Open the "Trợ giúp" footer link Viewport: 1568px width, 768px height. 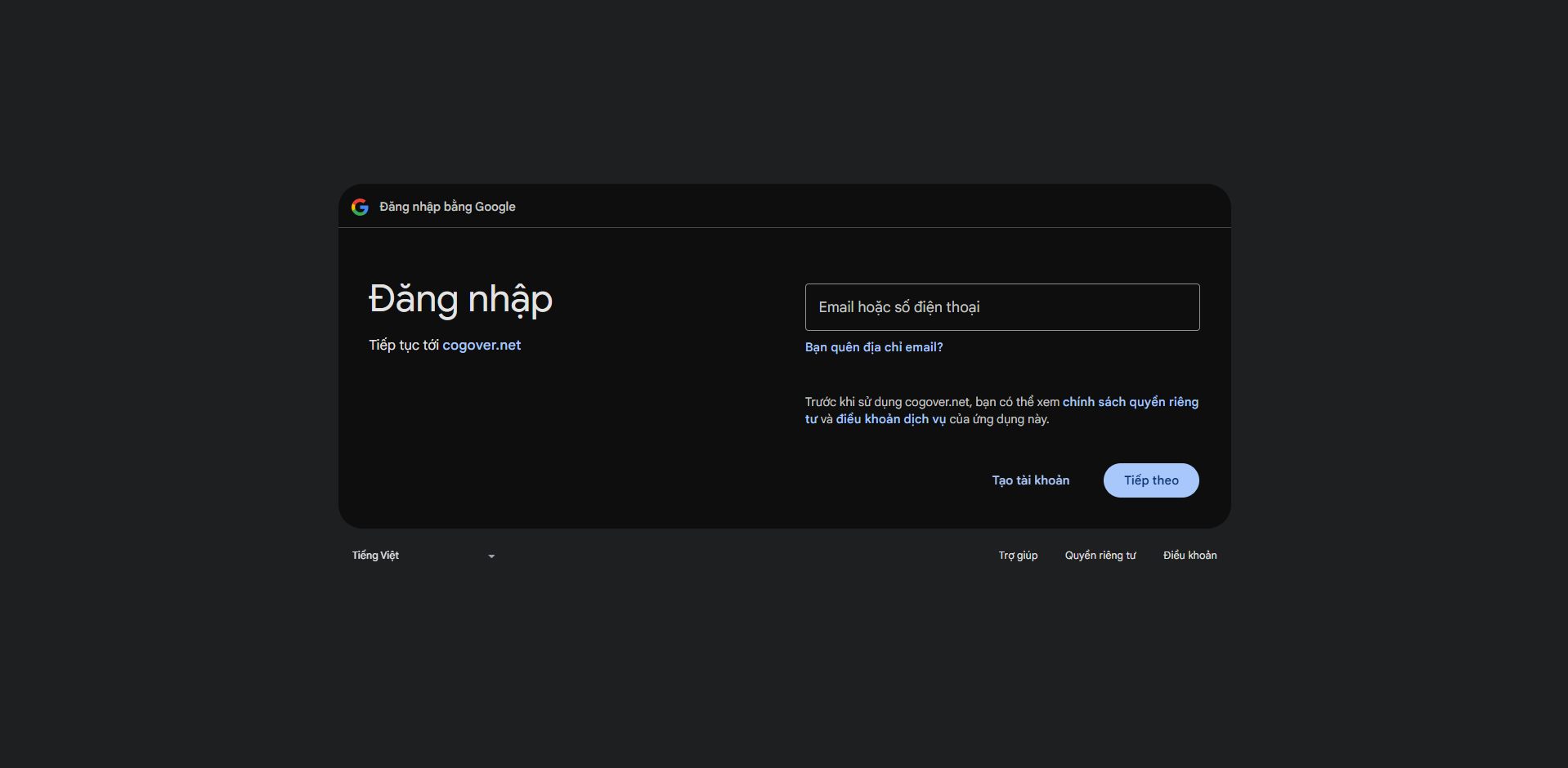pos(1018,556)
